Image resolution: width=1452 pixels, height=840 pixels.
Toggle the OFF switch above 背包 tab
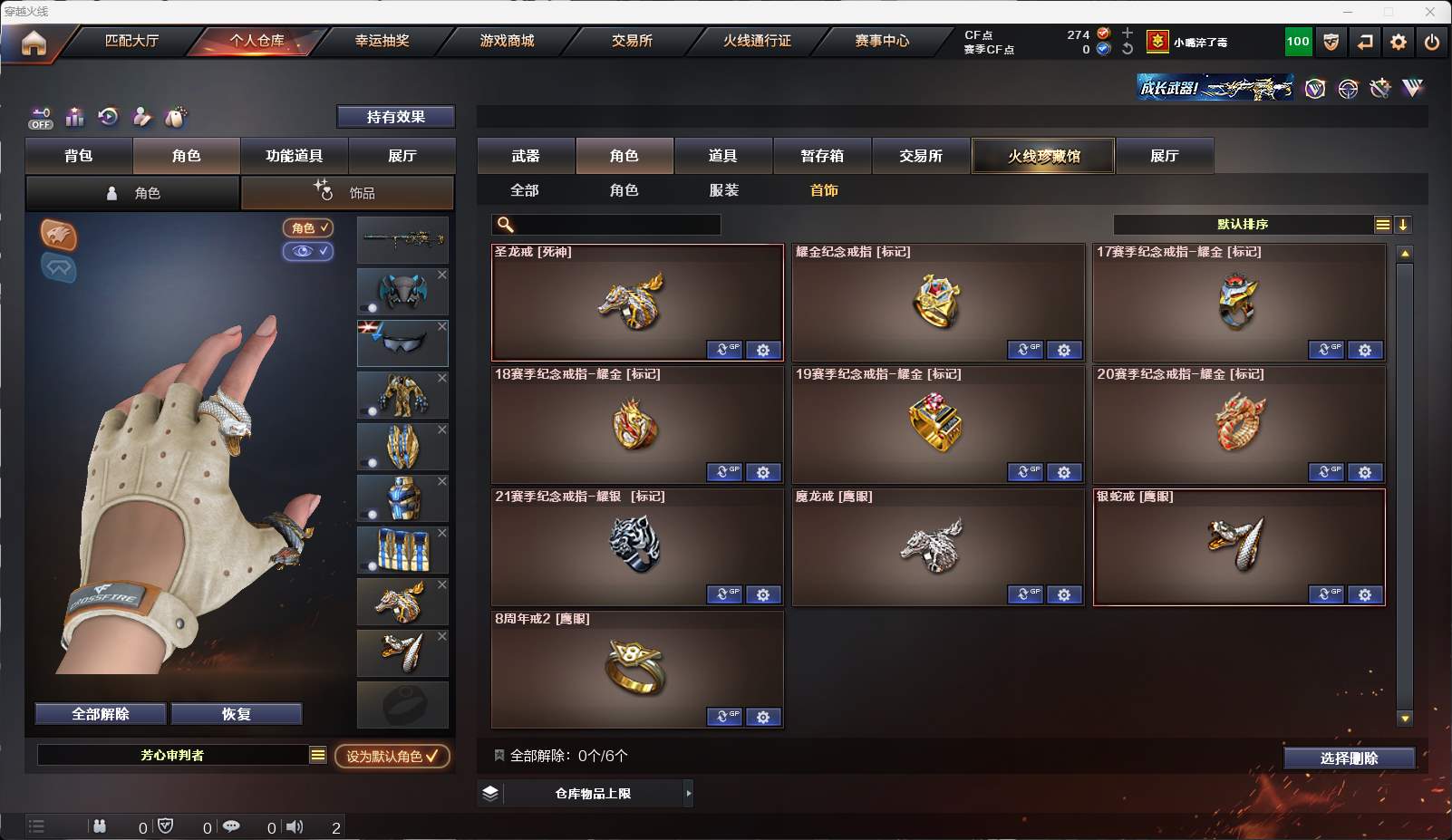point(41,118)
